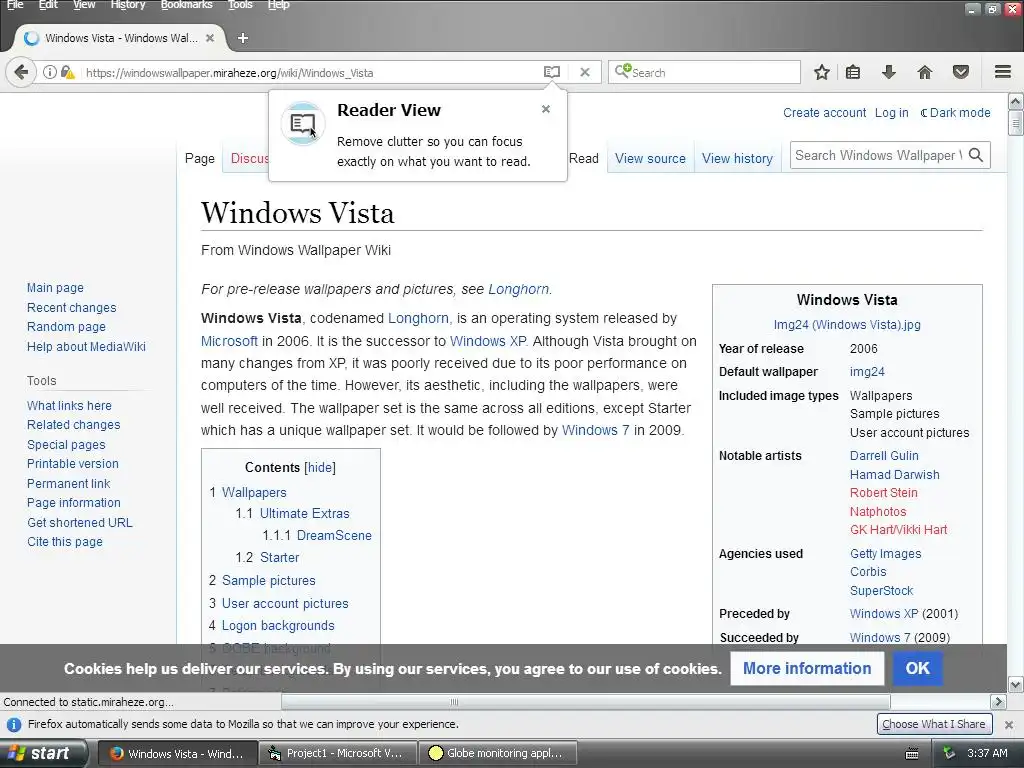Open the Firefox hamburger menu
This screenshot has height=768, width=1024.
1003,72
